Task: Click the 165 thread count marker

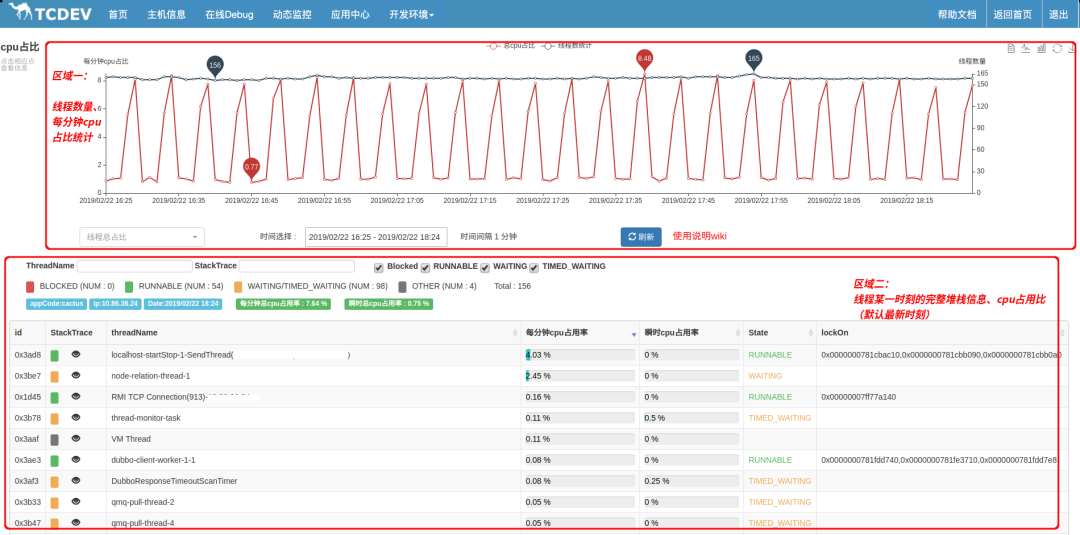Action: tap(754, 61)
